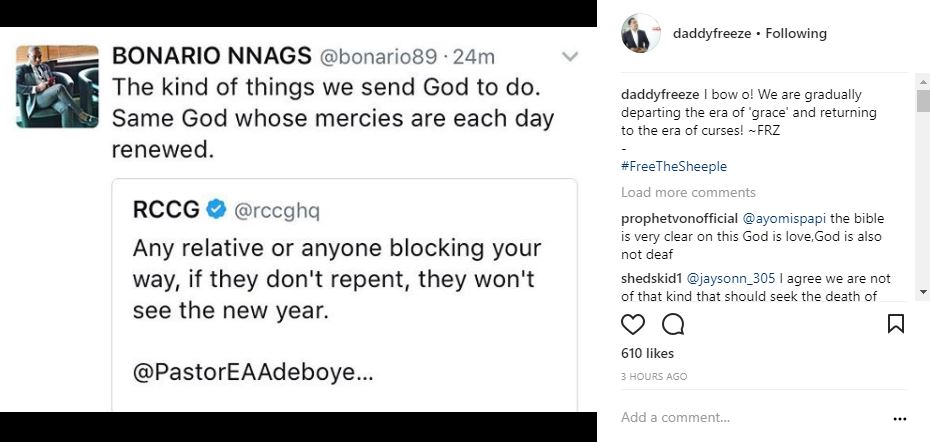930x442 pixels.
Task: Visit prophetvonofficial's profile
Action: click(680, 218)
